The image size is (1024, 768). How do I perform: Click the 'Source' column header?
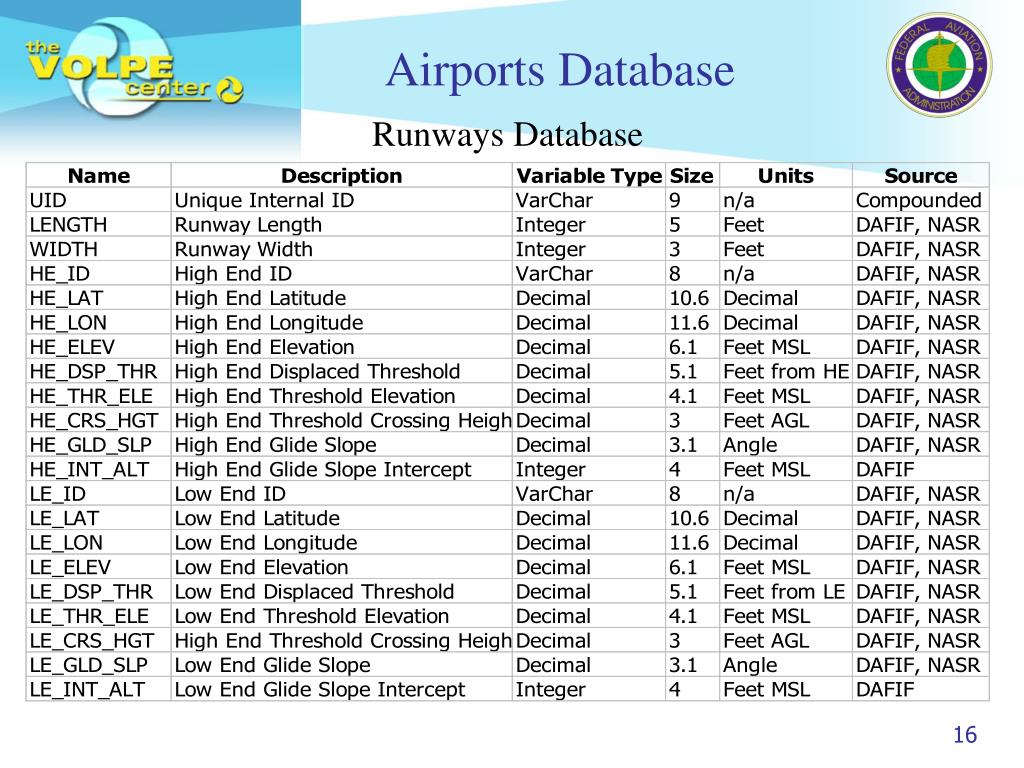pos(921,176)
